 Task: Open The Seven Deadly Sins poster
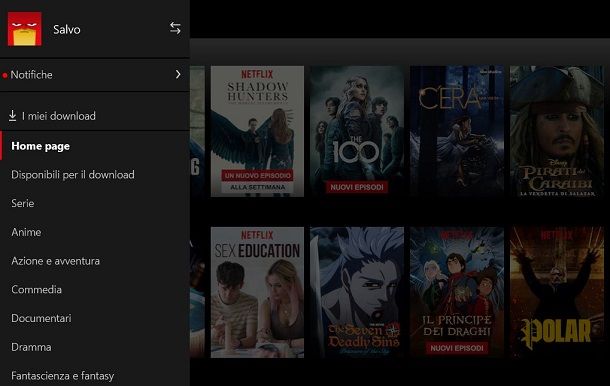point(357,292)
